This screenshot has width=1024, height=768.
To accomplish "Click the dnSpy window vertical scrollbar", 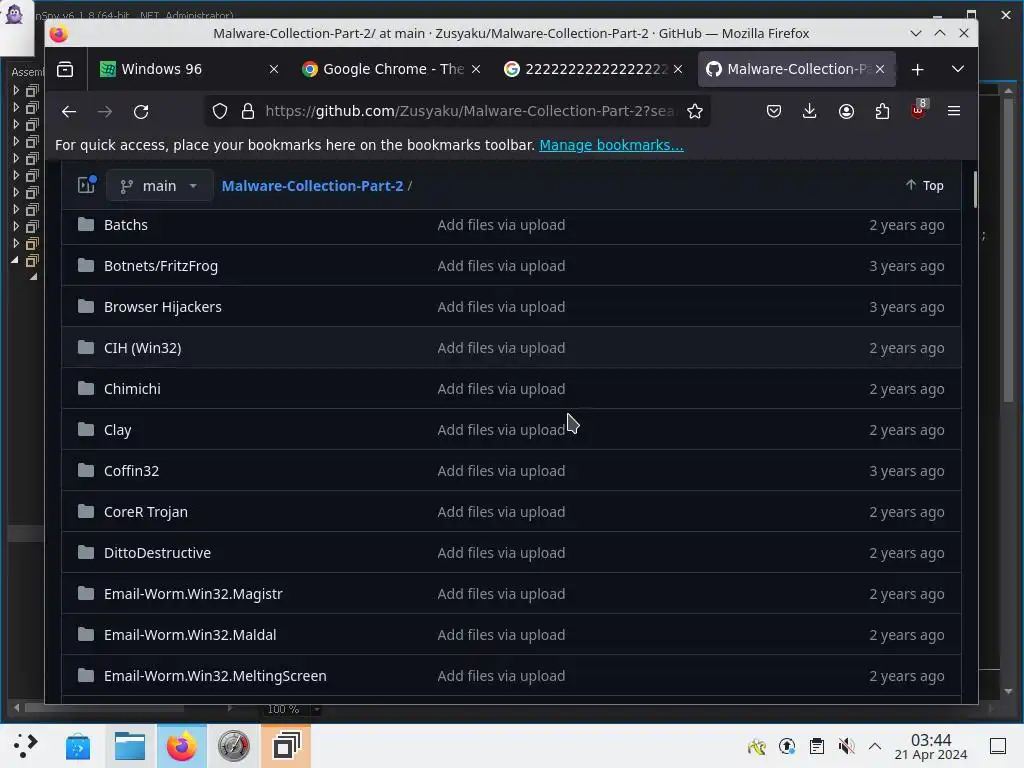I will (x=1008, y=248).
